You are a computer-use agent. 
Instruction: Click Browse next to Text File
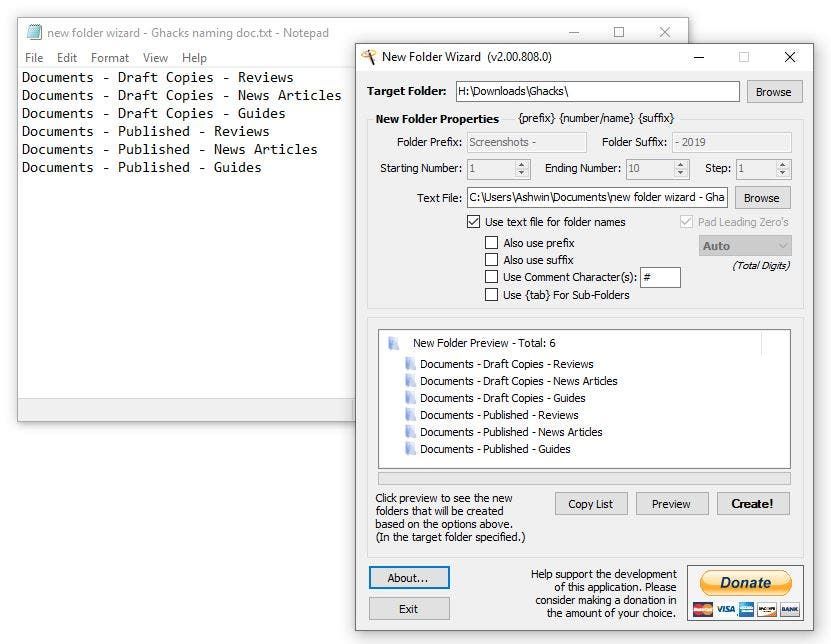point(762,198)
